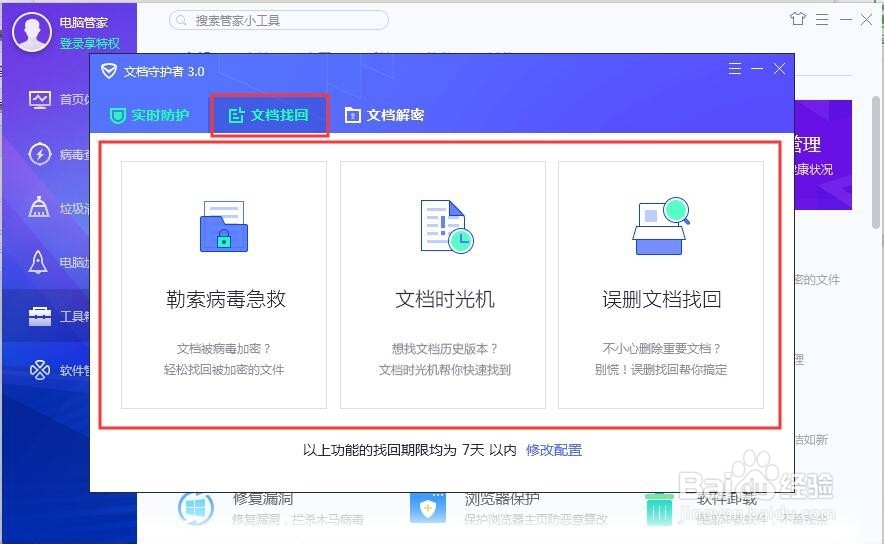This screenshot has width=884, height=544.
Task: Click the 实时防护 tab shield icon
Action: (117, 116)
